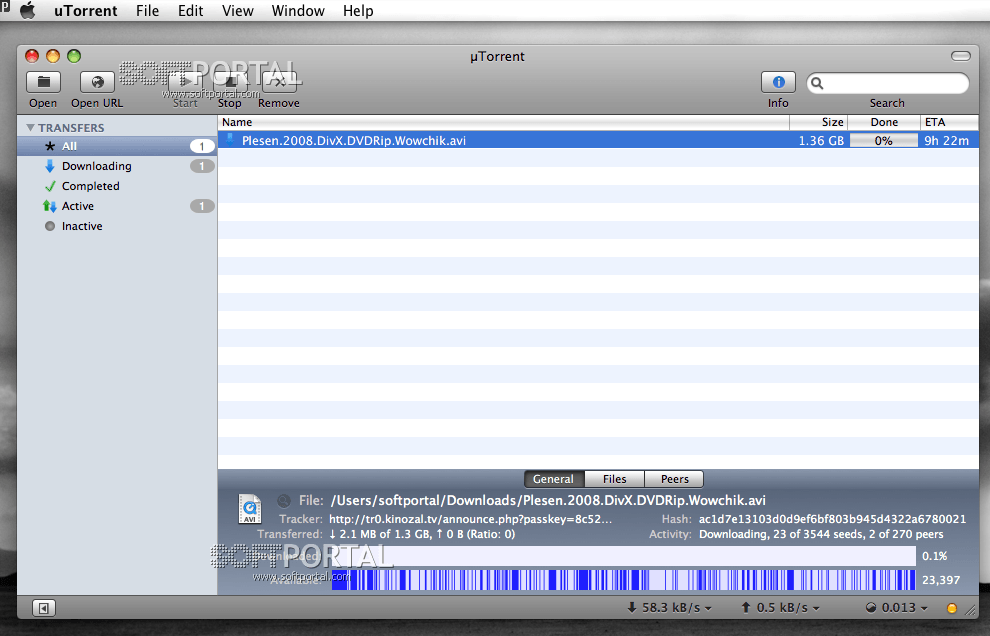
Task: Click the 0.1% downloaded percentage
Action: [x=934, y=556]
